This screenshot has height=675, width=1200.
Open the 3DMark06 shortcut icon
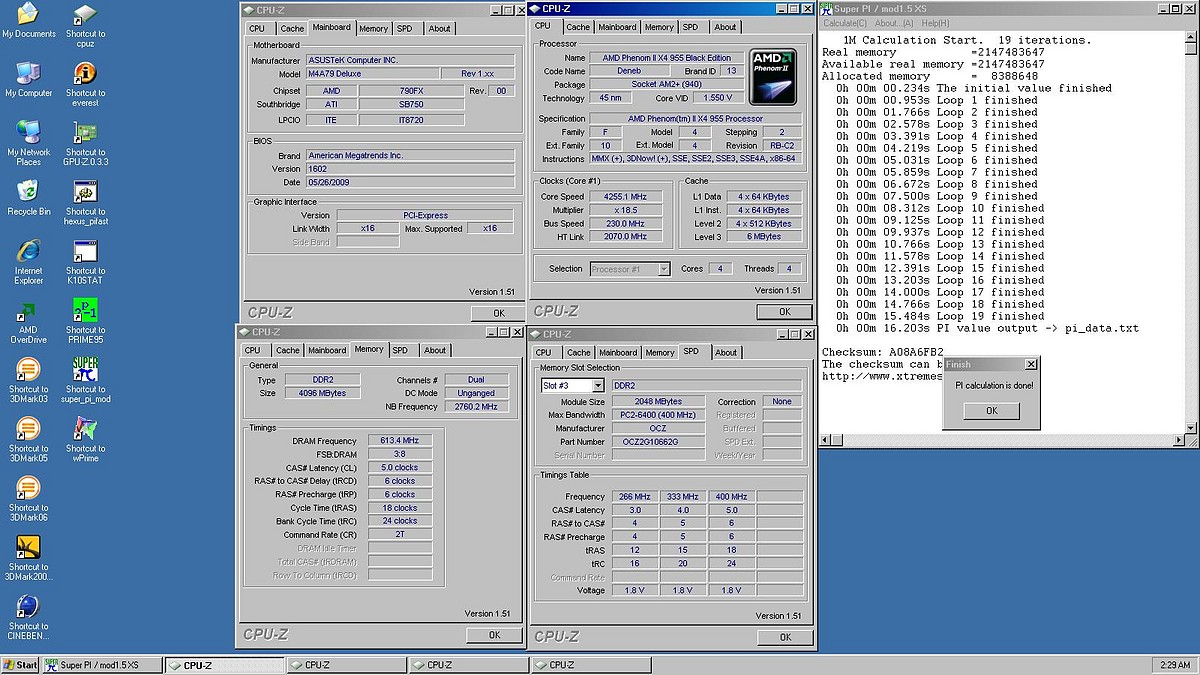point(29,488)
